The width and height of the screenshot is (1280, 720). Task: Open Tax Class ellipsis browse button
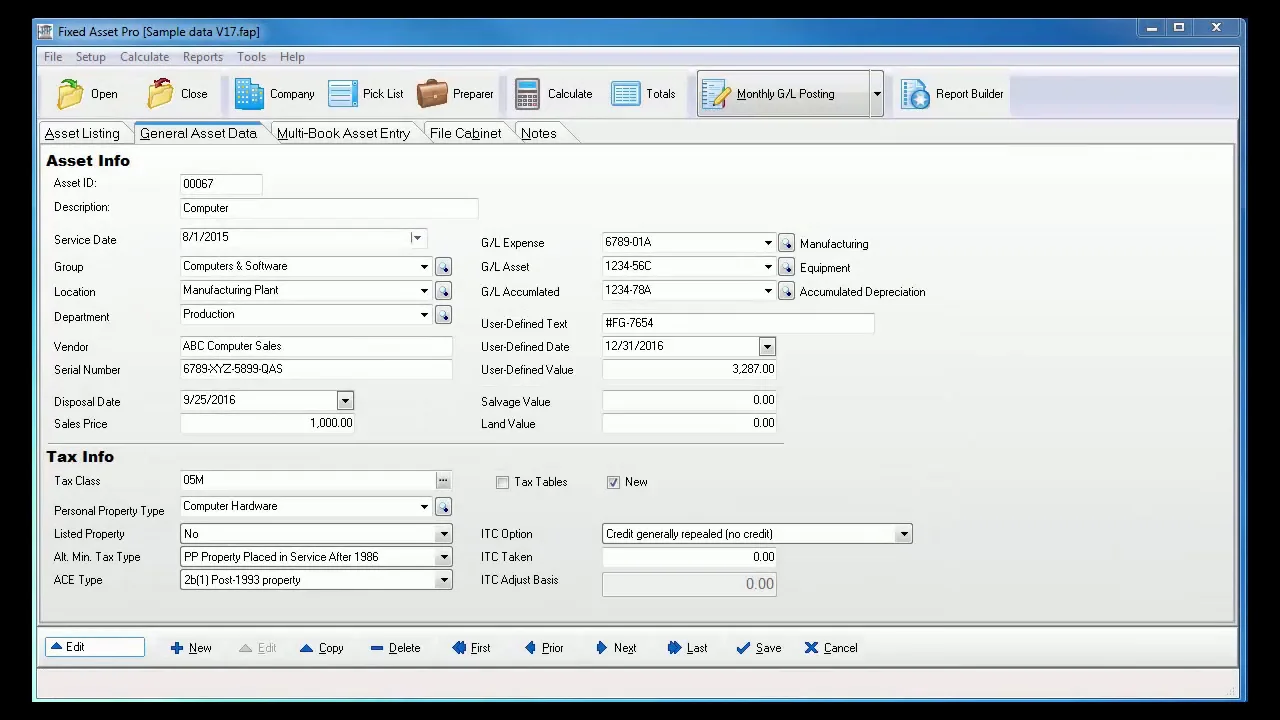pyautogui.click(x=443, y=481)
